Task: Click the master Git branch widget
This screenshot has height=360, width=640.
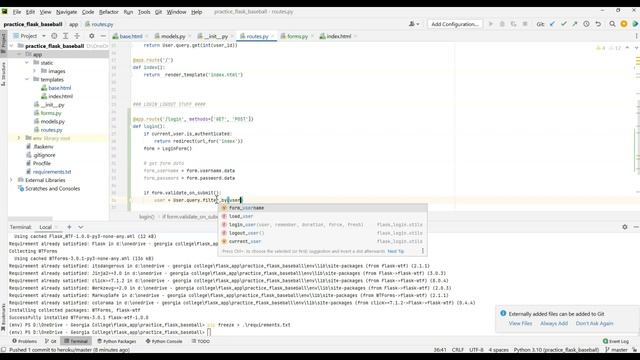Action: click(x=616, y=350)
